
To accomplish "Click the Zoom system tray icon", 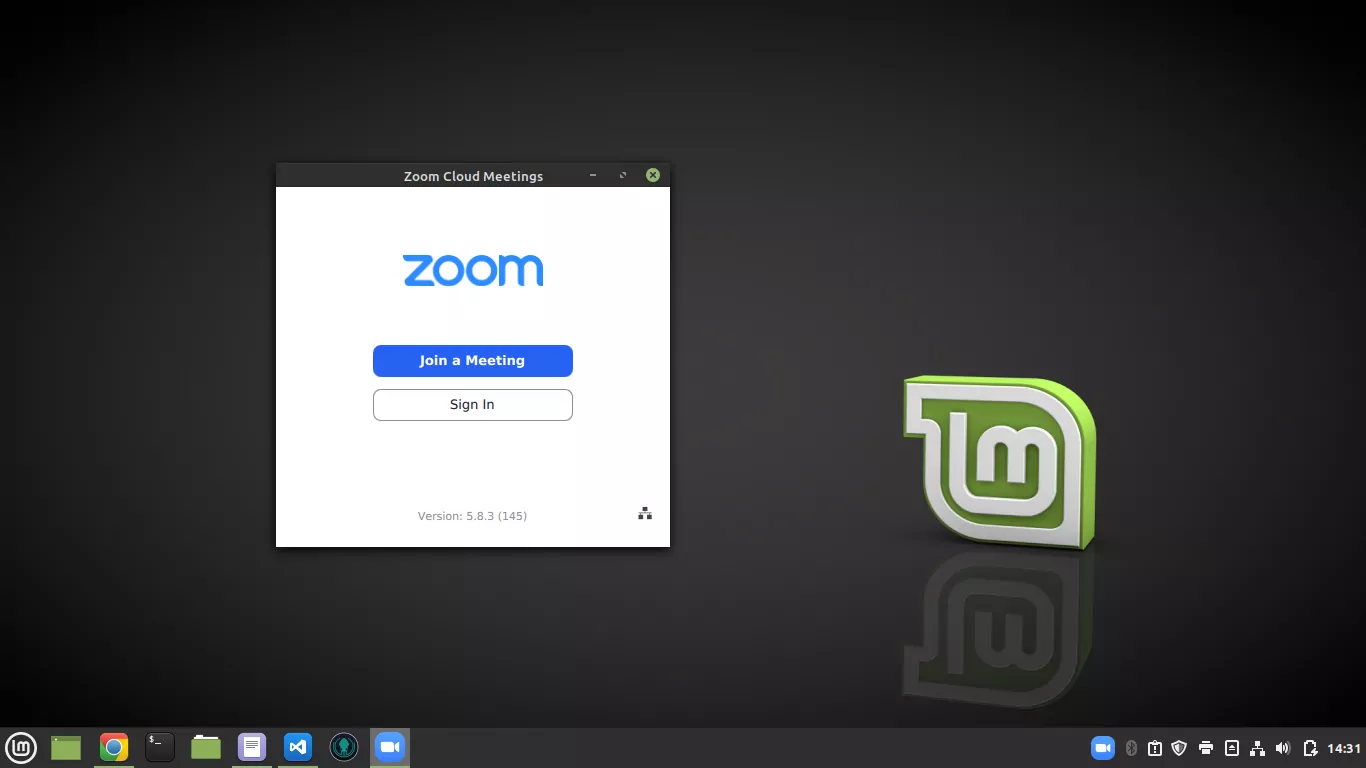I will (1103, 748).
